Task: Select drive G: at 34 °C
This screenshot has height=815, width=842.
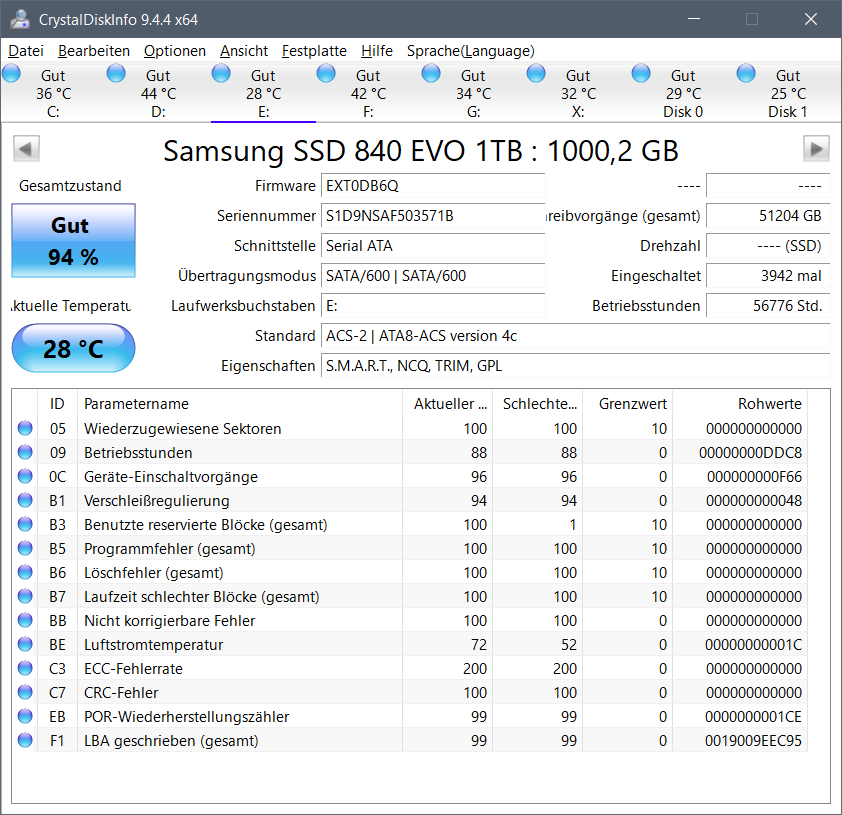Action: pos(473,93)
